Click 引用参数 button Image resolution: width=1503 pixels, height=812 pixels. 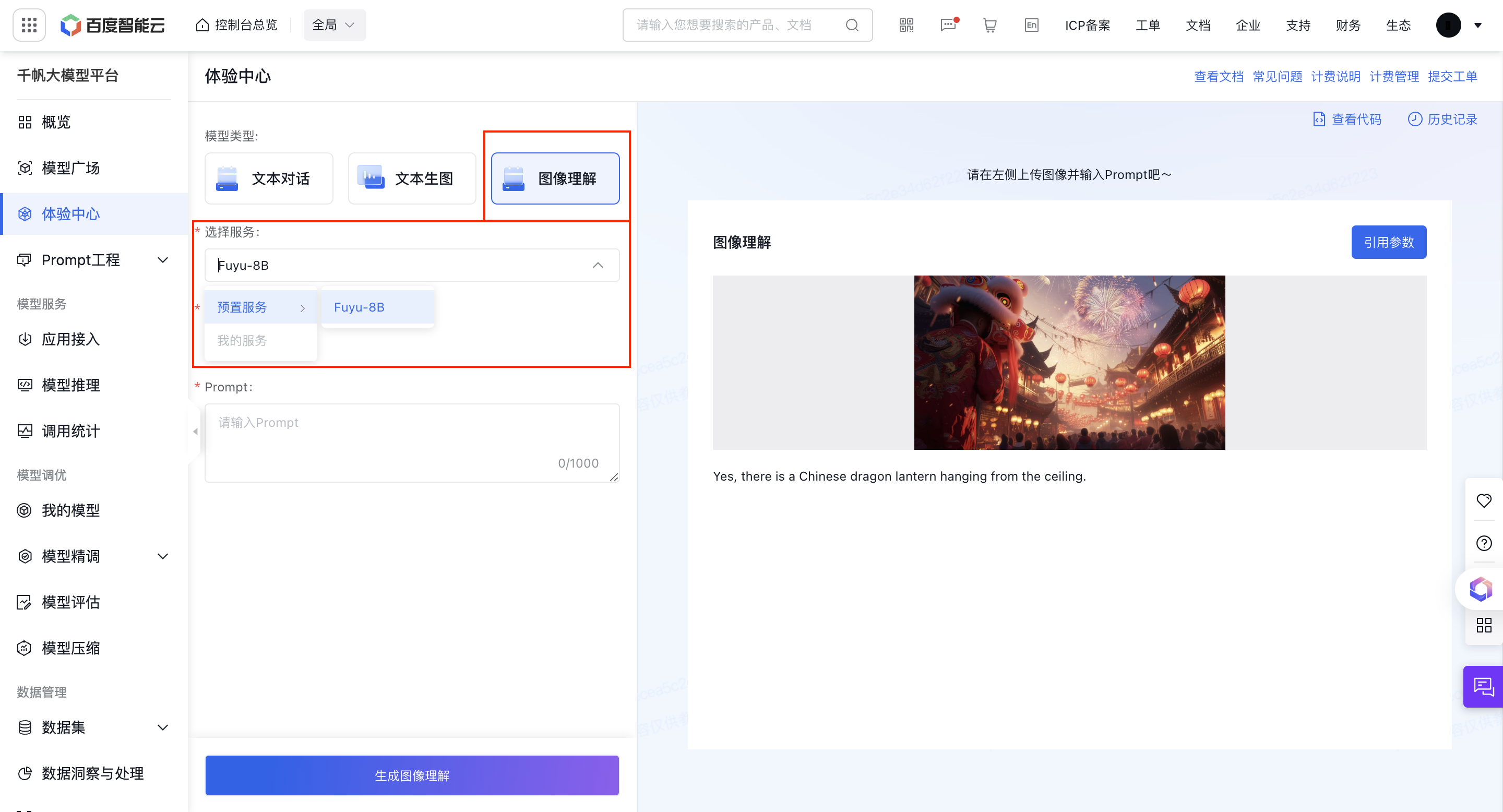1389,242
